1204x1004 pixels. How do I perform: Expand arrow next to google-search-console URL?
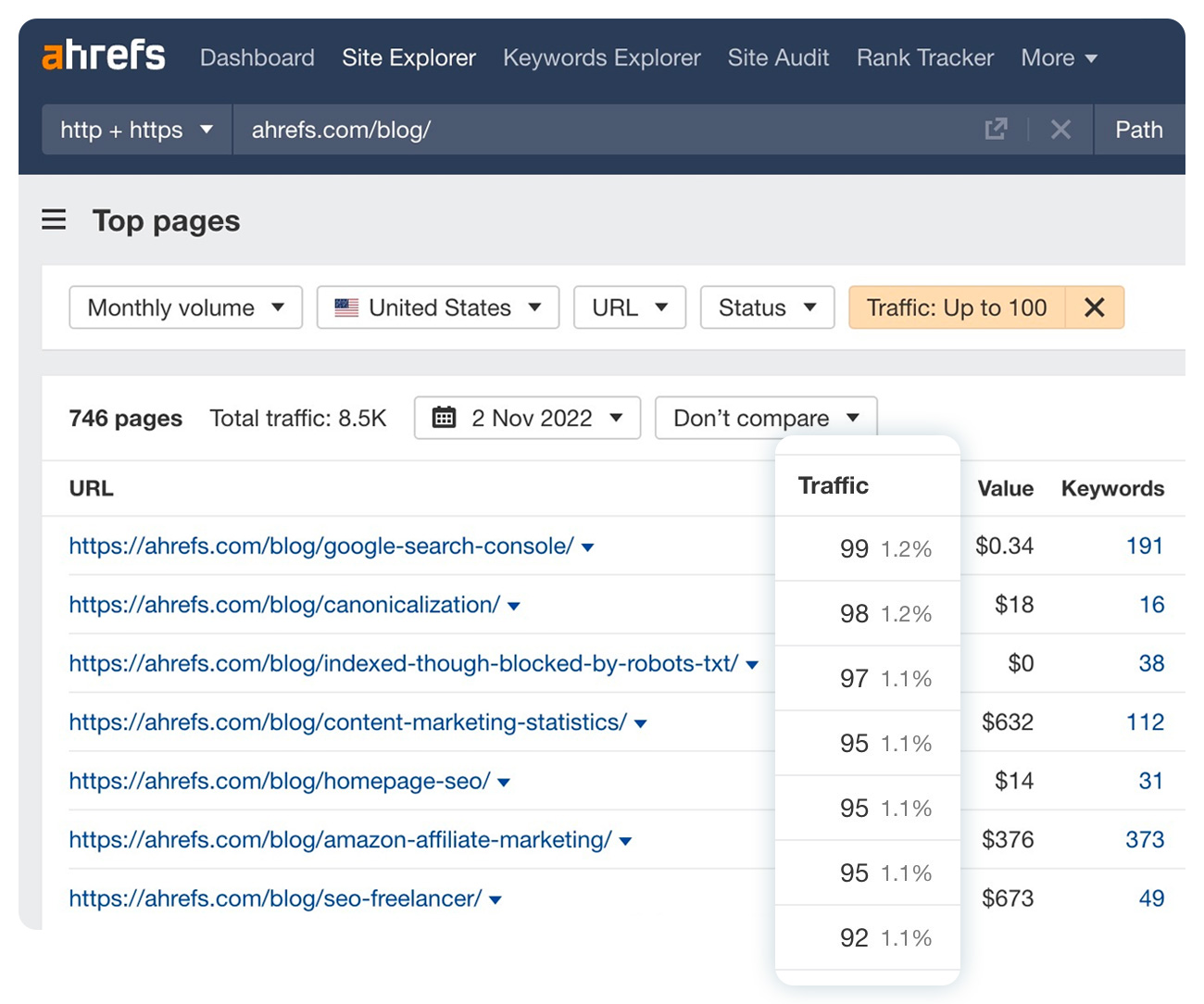click(x=587, y=547)
